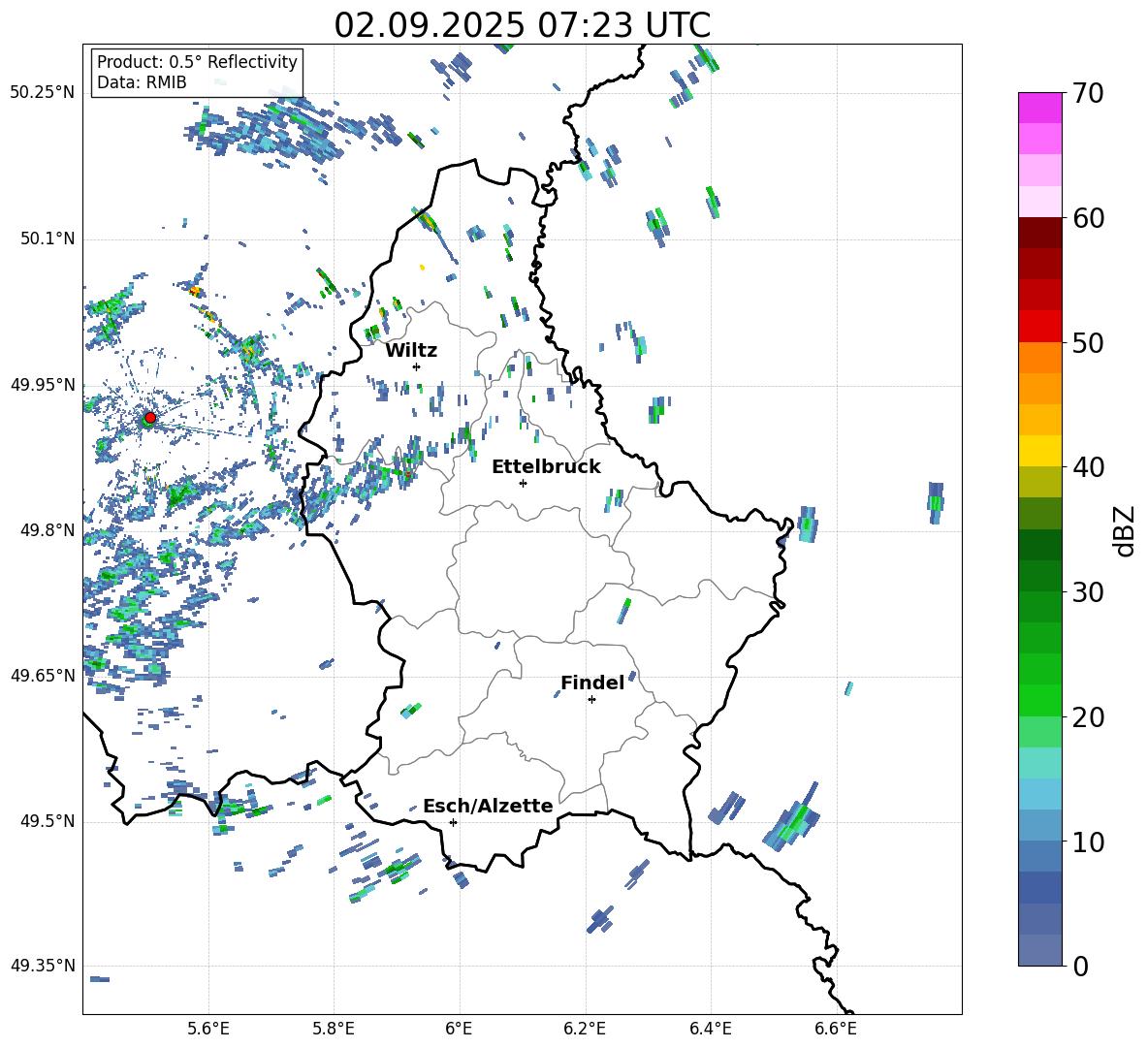Click the 10 tick on the colorbar
1148x1048 pixels.
point(1088,842)
